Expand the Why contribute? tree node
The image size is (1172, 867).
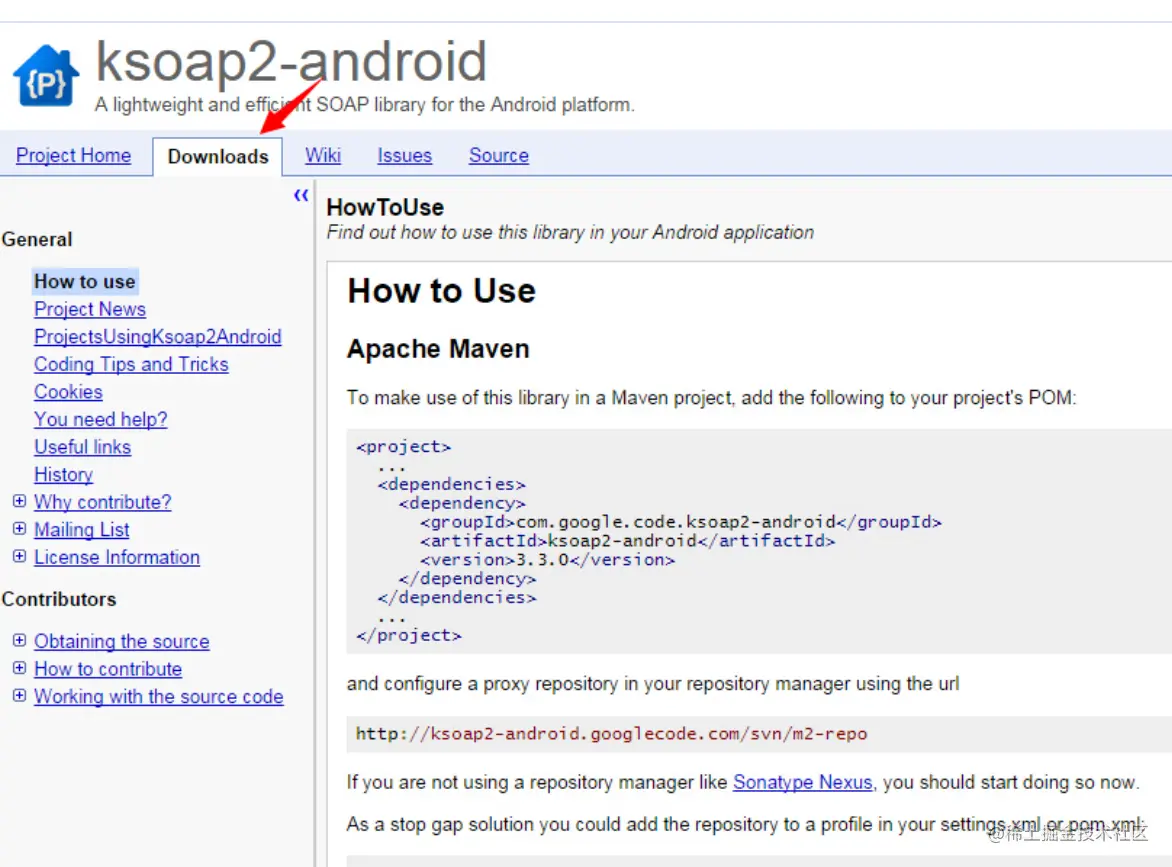pyautogui.click(x=19, y=501)
